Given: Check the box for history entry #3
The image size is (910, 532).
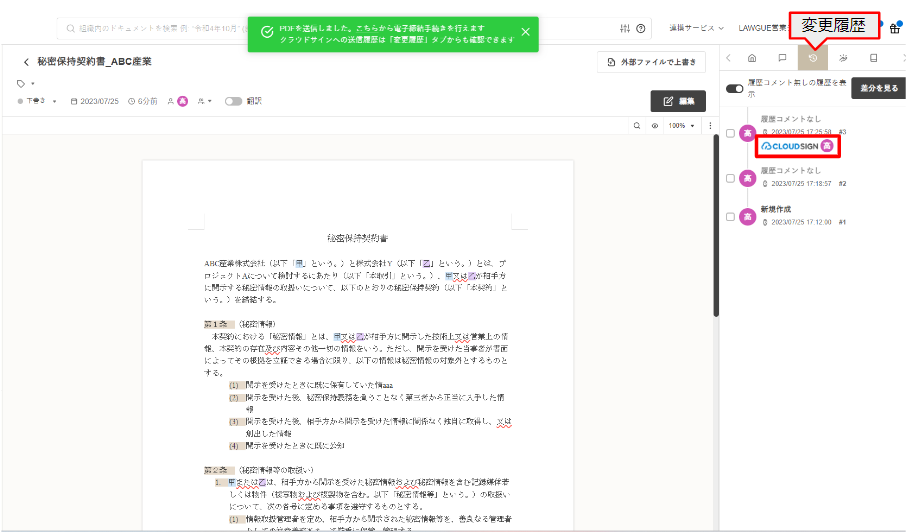Looking at the screenshot, I should click(730, 133).
